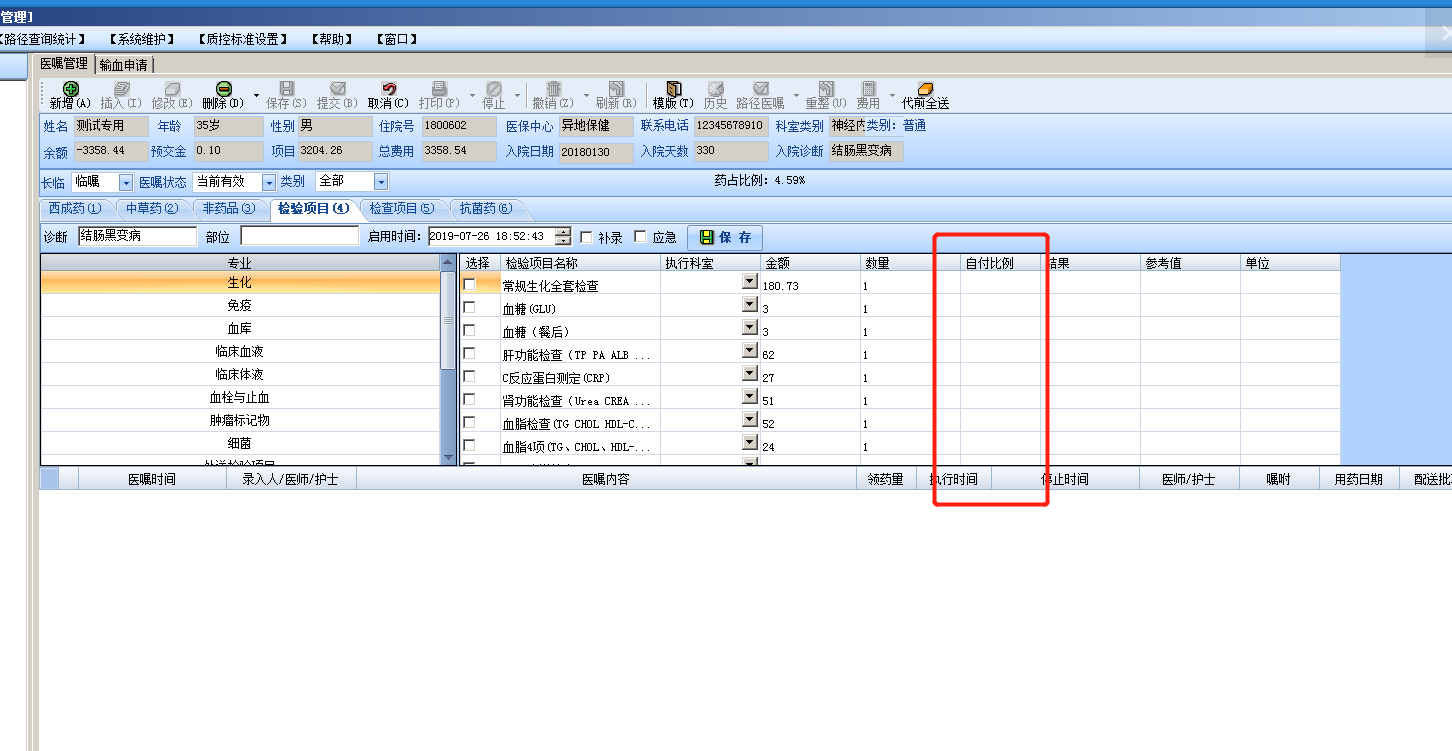This screenshot has height=751, width=1452.
Task: Switch to the 非药品 tab
Action: coord(228,209)
